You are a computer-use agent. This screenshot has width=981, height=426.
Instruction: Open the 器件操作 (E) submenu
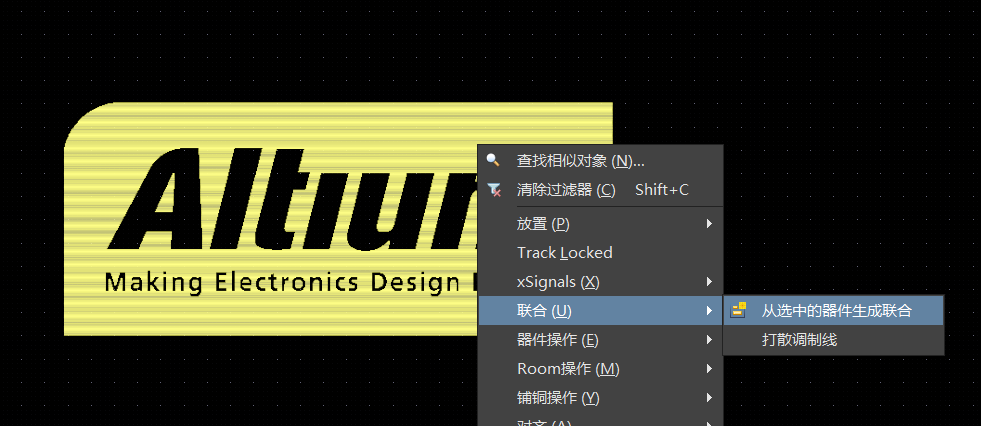[600, 340]
